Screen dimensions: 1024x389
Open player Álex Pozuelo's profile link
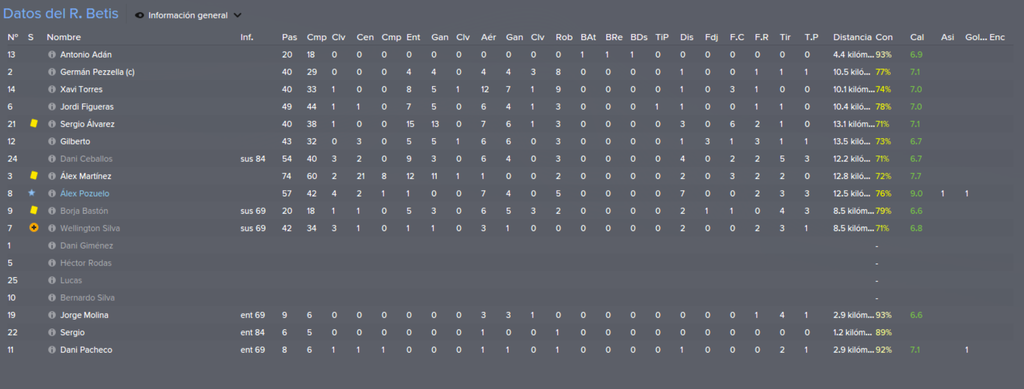85,193
